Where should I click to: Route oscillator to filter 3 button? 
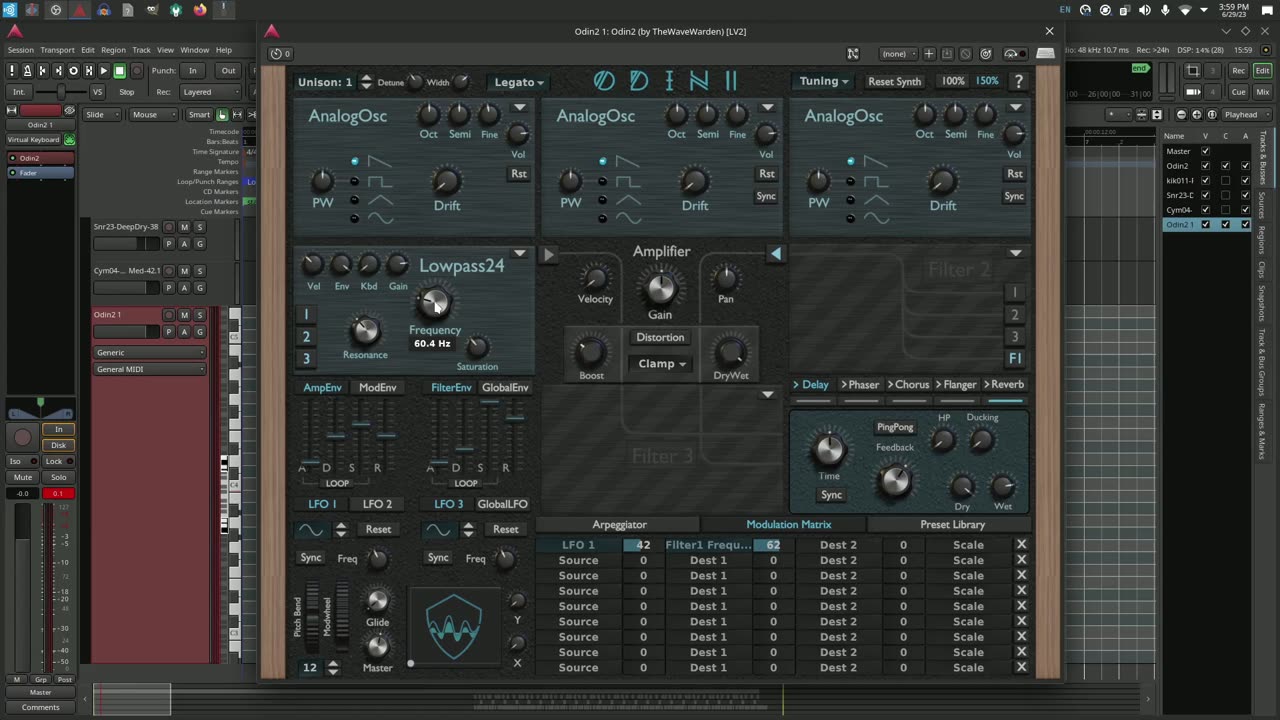coord(306,359)
